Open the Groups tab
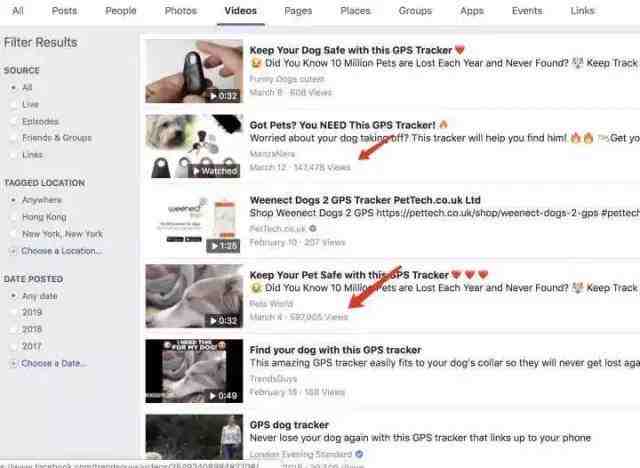The image size is (640, 468). pos(415,11)
